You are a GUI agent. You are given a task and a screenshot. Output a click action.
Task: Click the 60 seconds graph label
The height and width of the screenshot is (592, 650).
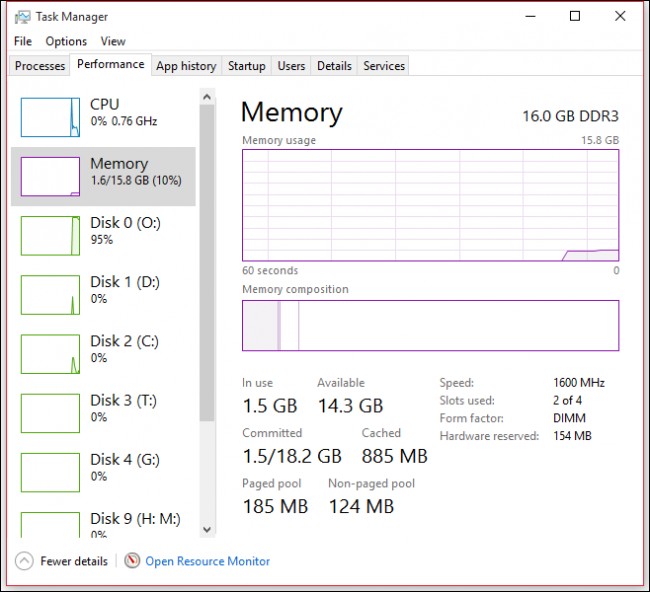(x=270, y=271)
